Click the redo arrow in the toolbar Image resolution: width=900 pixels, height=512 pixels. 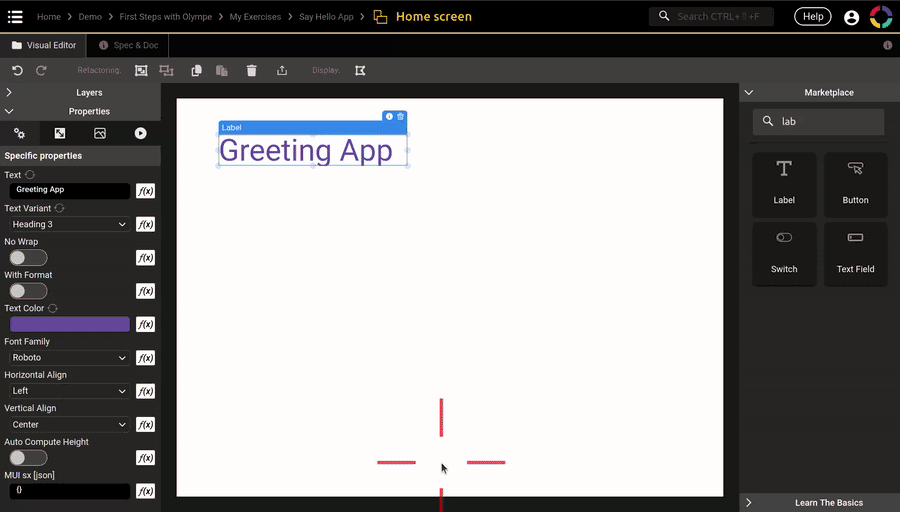(41, 70)
